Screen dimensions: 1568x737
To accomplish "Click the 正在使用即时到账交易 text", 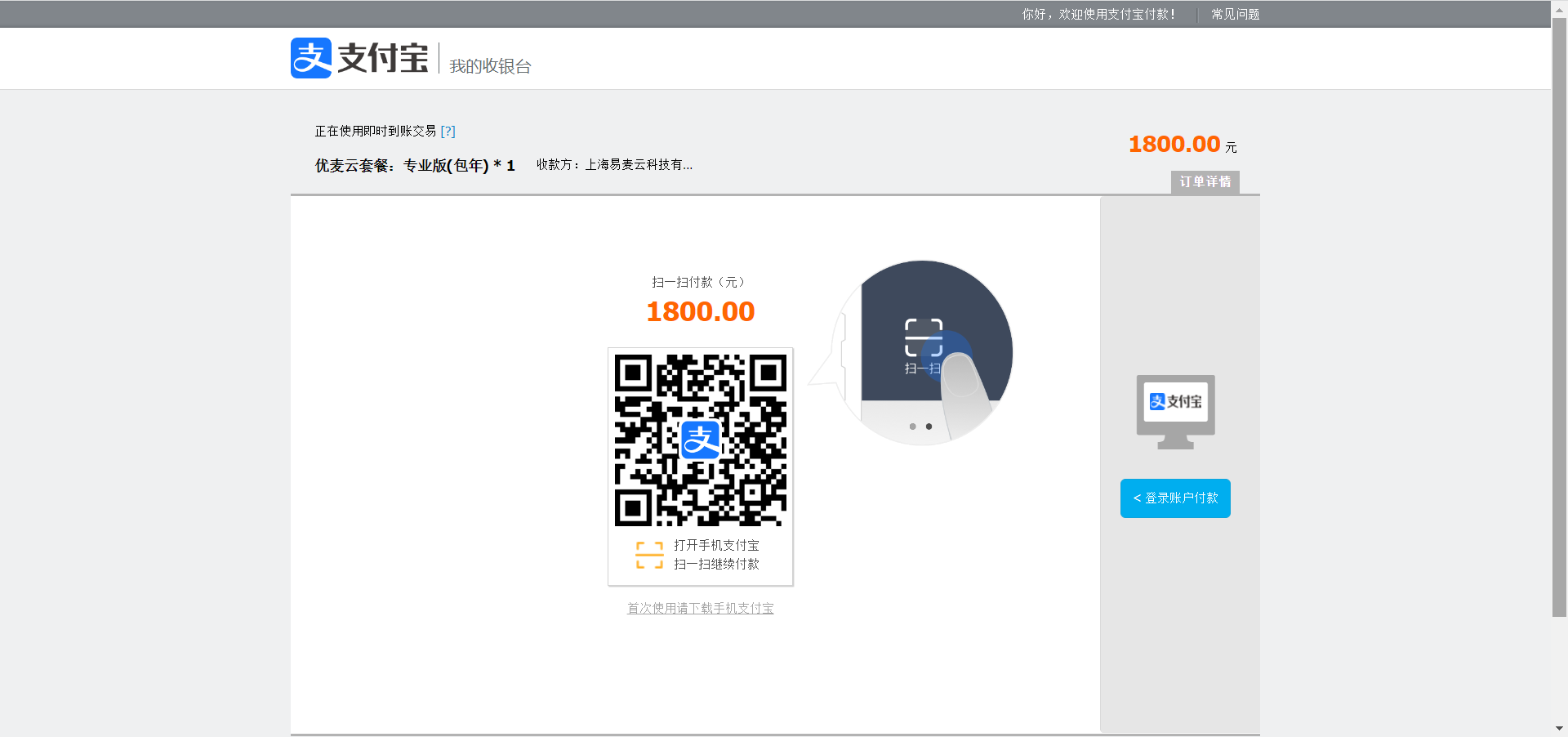I will point(376,131).
